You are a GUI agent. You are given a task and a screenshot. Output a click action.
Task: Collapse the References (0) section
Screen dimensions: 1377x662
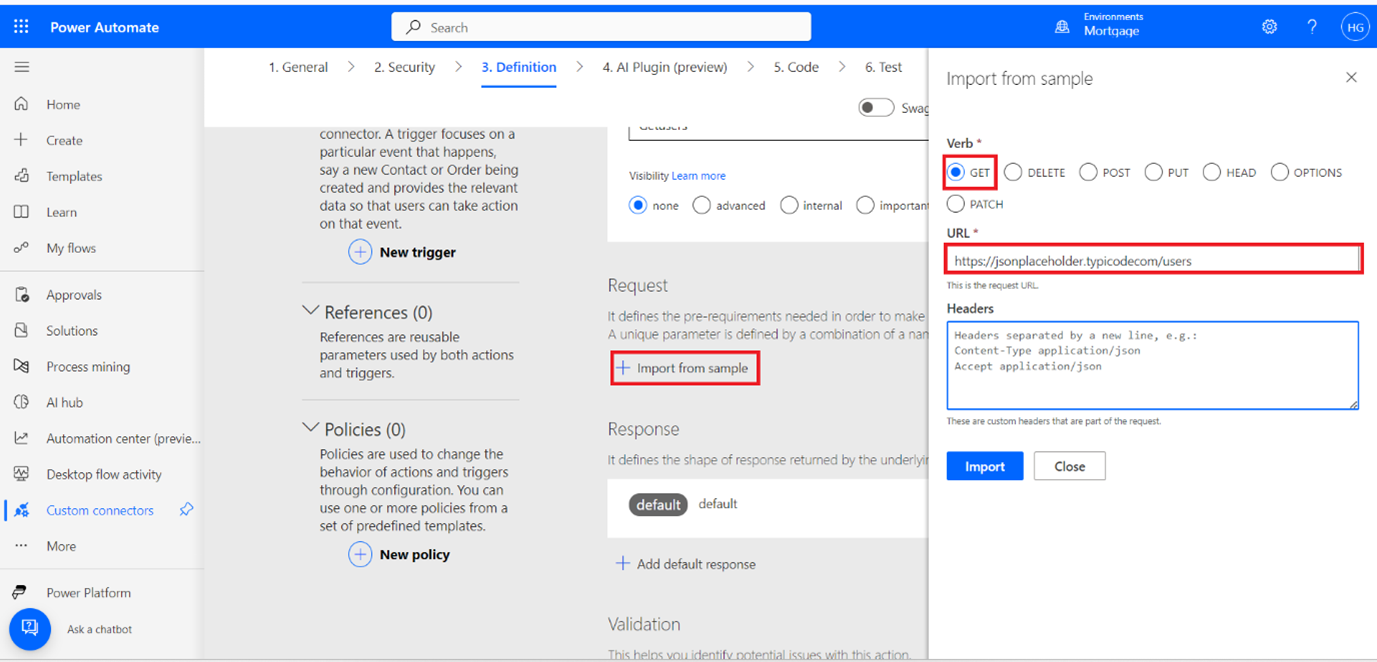(x=310, y=312)
